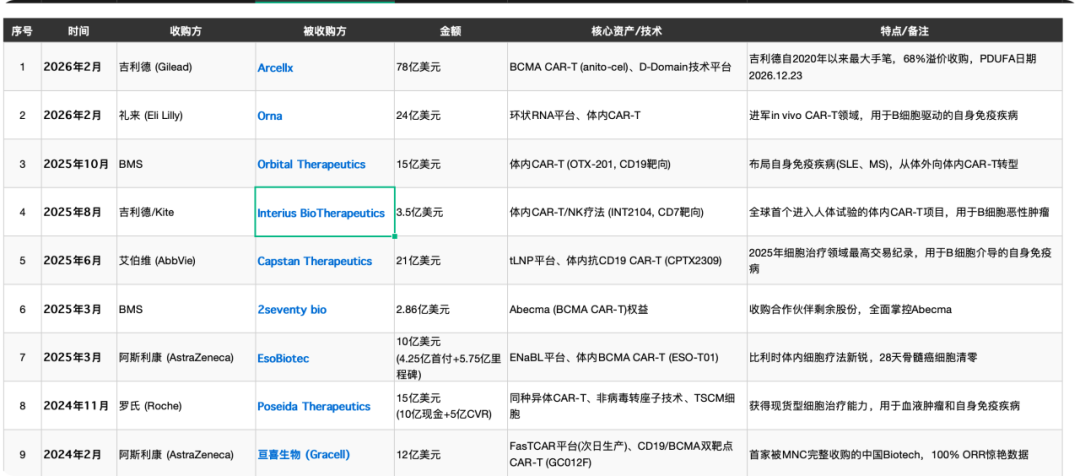The height and width of the screenshot is (476, 1080).
Task: Open the 2seventy bio link
Action: click(292, 309)
